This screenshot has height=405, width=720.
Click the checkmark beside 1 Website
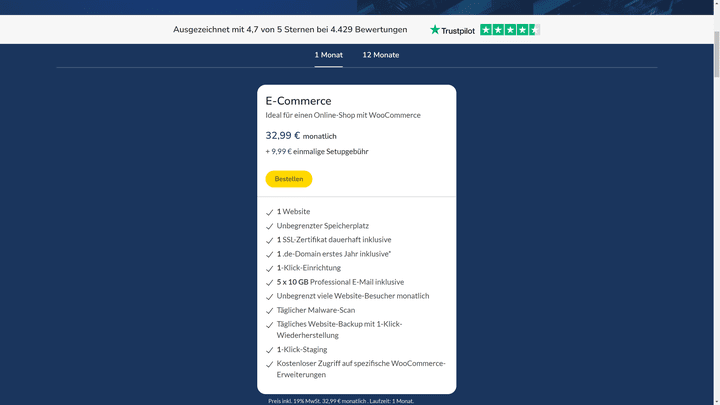click(270, 212)
